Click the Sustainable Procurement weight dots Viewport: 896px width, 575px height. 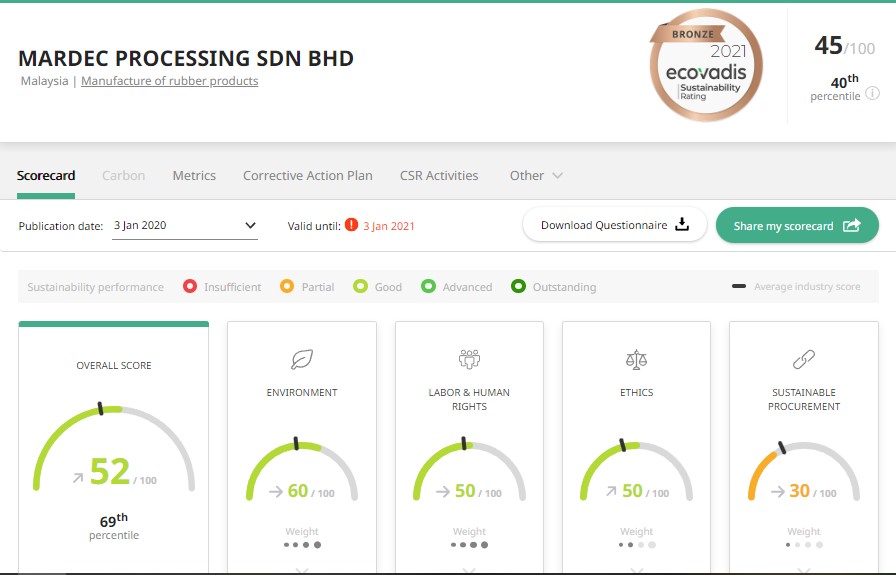coord(804,545)
